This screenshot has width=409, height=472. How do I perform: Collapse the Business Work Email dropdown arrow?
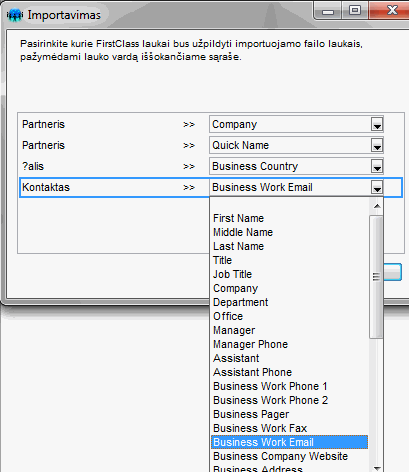click(x=377, y=187)
